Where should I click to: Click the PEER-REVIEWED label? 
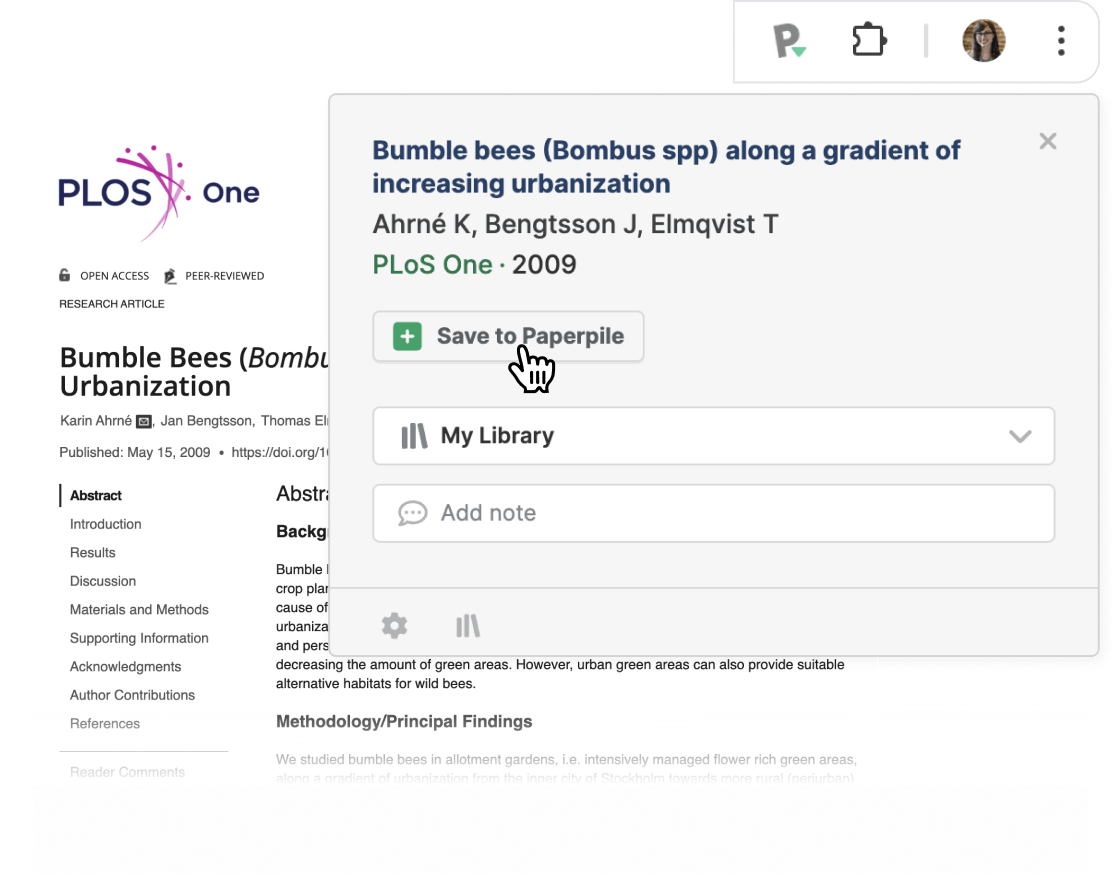[224, 276]
